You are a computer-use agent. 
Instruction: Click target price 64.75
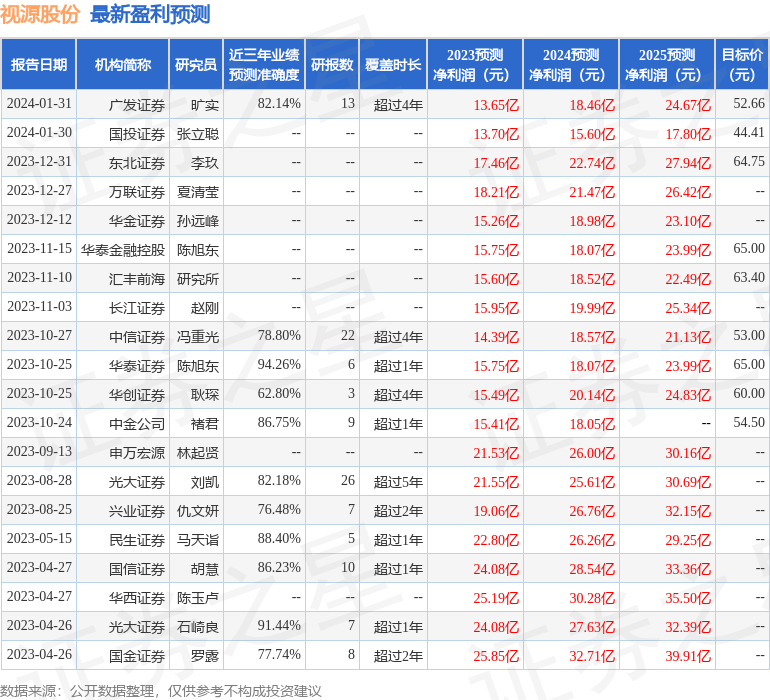point(749,162)
